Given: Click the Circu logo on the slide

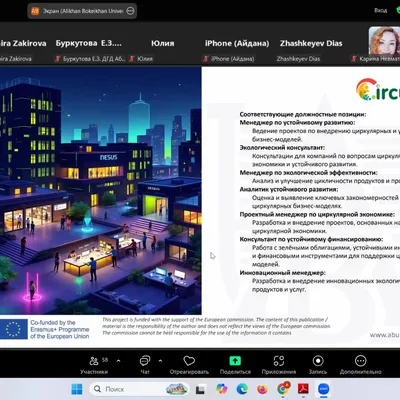Looking at the screenshot, I should click(x=378, y=89).
